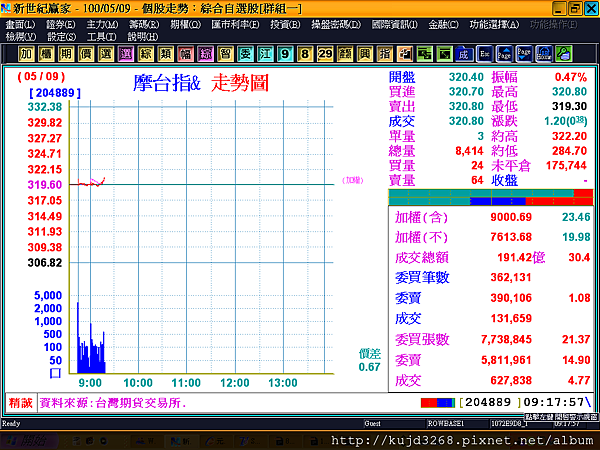Click the Page Up toolbar icon
The height and width of the screenshot is (450, 600).
[x=504, y=54]
